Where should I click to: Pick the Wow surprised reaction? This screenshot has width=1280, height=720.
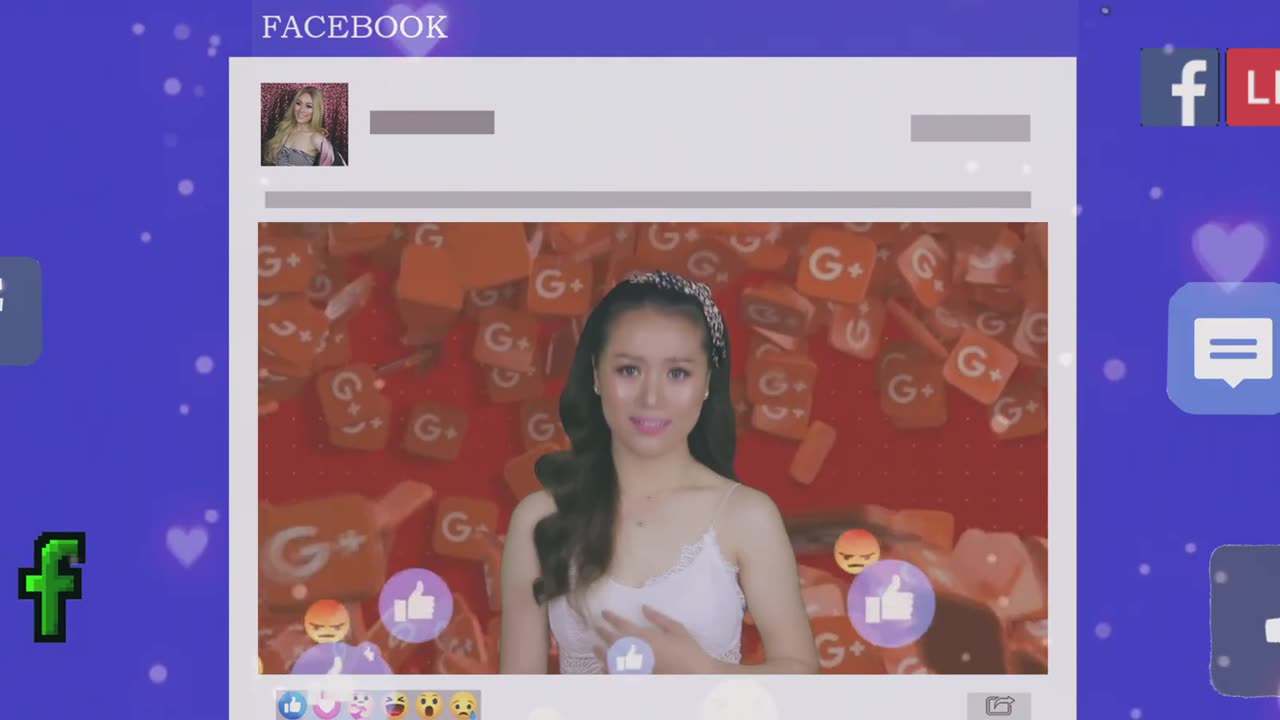[x=429, y=706]
